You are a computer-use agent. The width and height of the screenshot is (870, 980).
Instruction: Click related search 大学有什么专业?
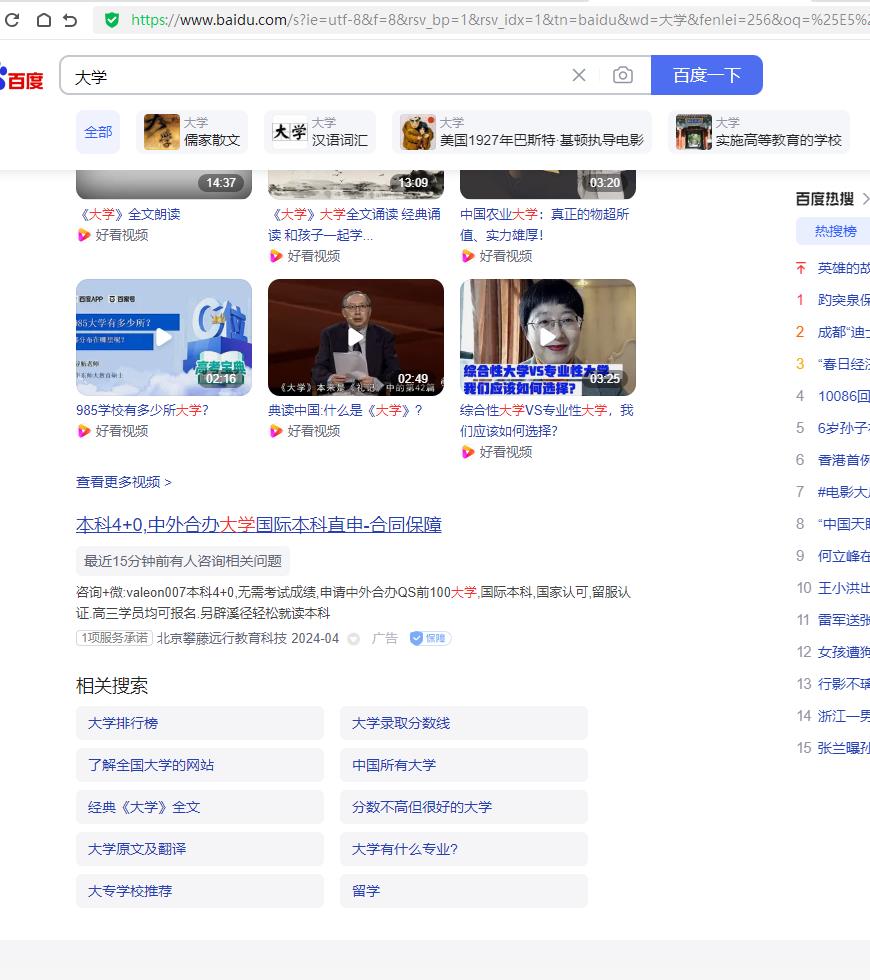pos(464,849)
